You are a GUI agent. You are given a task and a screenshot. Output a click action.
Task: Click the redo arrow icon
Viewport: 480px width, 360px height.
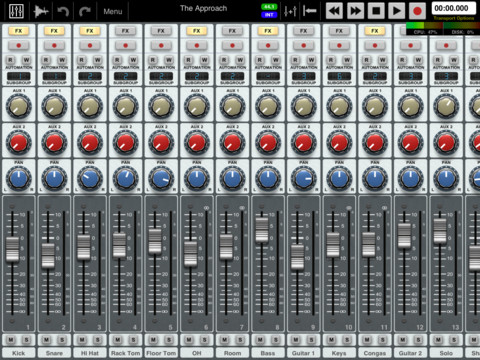tap(85, 11)
